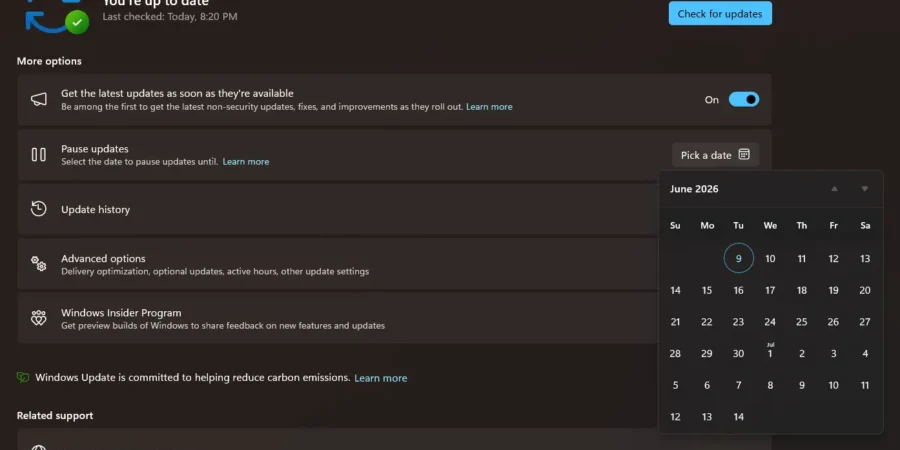Screen dimensions: 900x450
Task: Select June 16 in calendar
Action: pyautogui.click(x=739, y=290)
